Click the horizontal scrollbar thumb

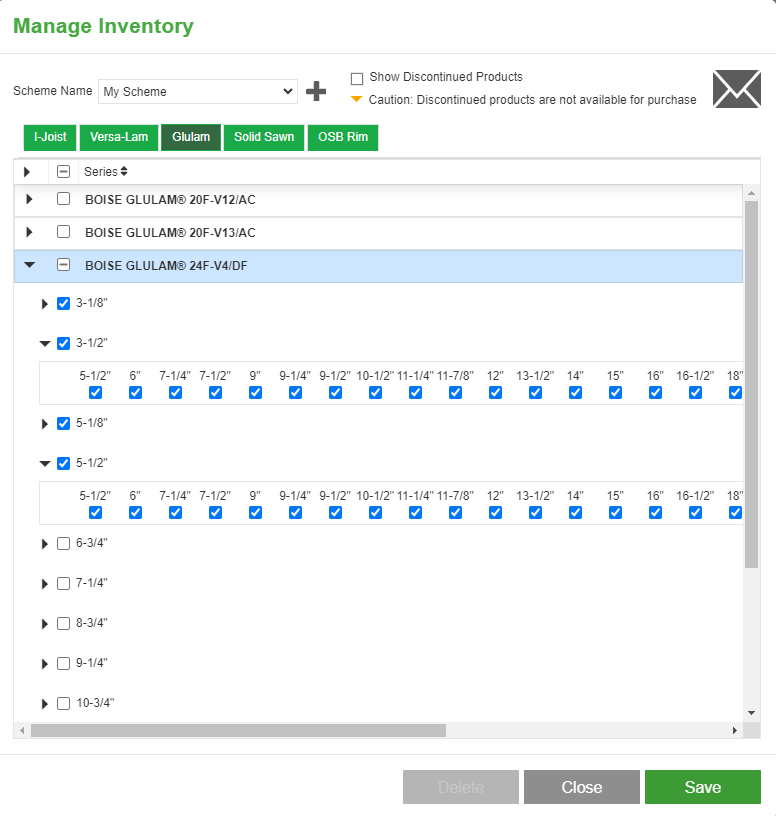pyautogui.click(x=238, y=730)
